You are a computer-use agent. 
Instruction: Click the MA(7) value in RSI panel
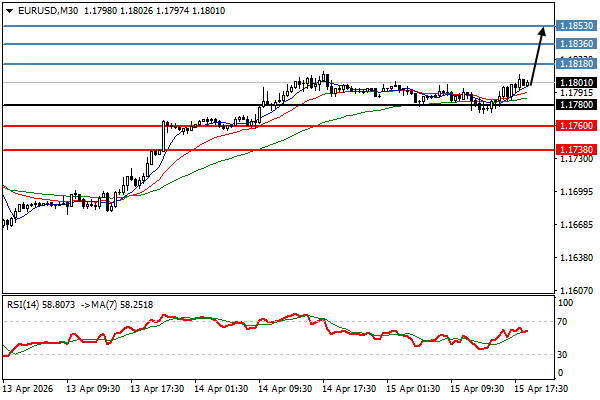pos(128,304)
